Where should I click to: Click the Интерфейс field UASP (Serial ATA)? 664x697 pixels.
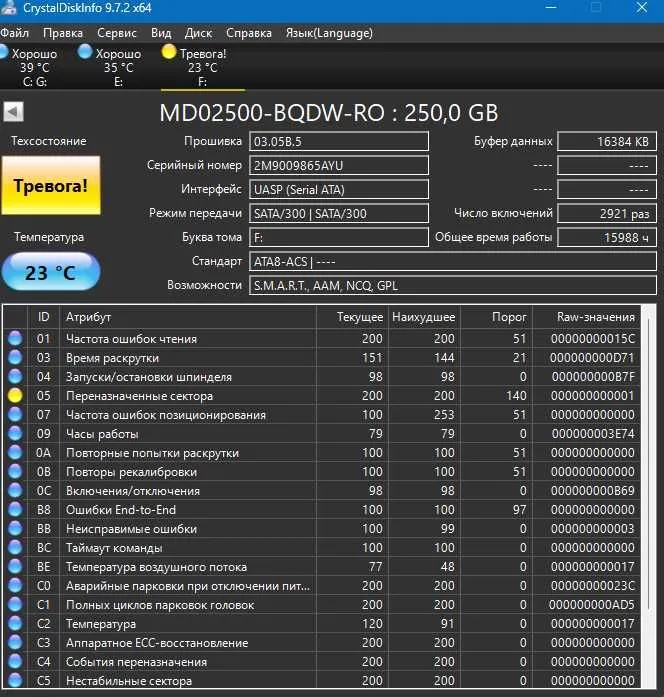(x=339, y=189)
